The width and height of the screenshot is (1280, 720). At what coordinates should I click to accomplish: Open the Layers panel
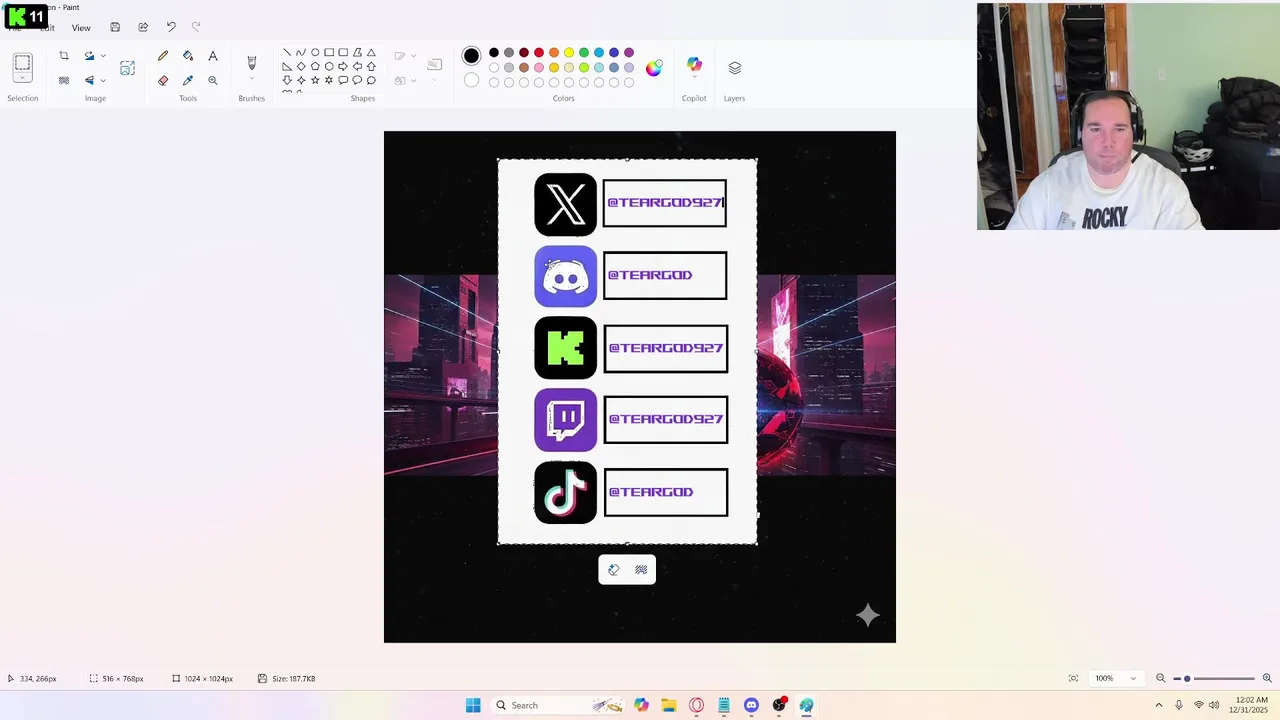click(735, 68)
